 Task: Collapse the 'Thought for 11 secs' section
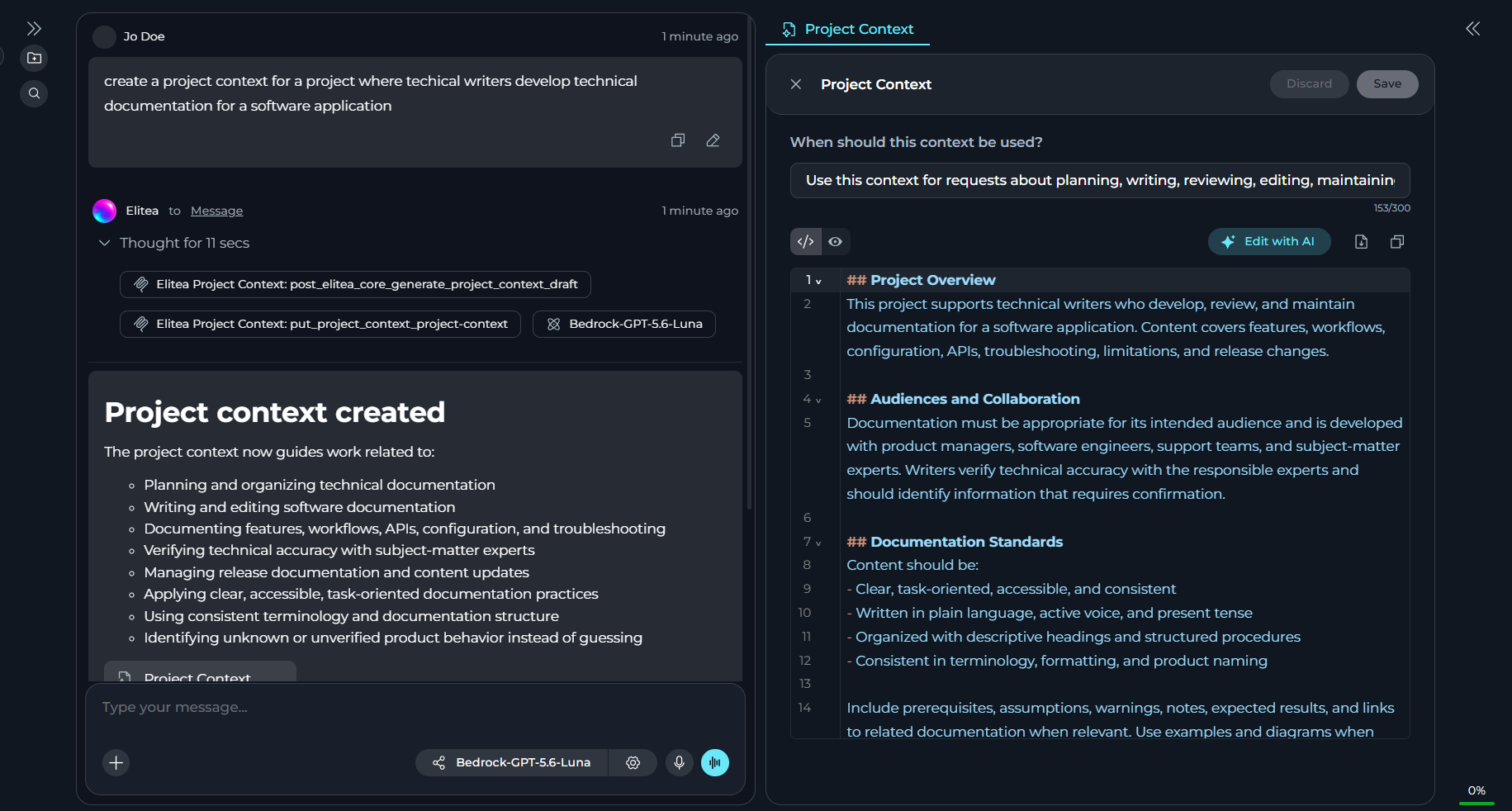point(104,243)
